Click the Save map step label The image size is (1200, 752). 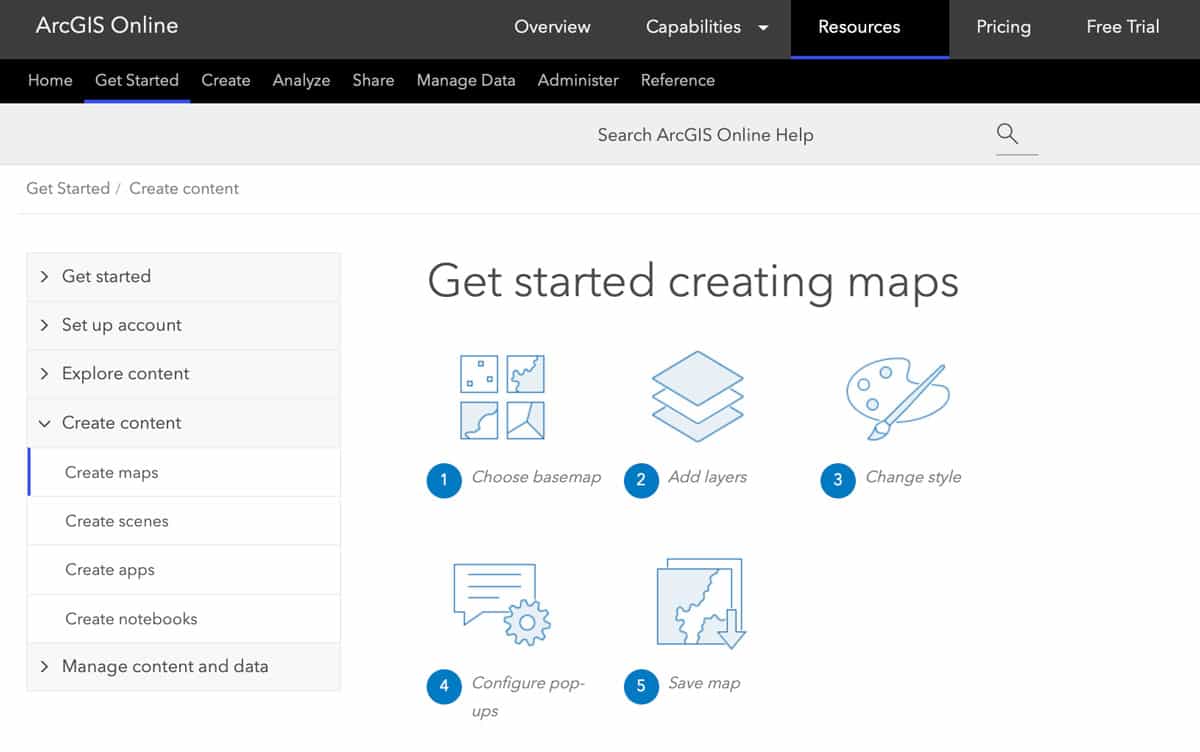click(704, 683)
